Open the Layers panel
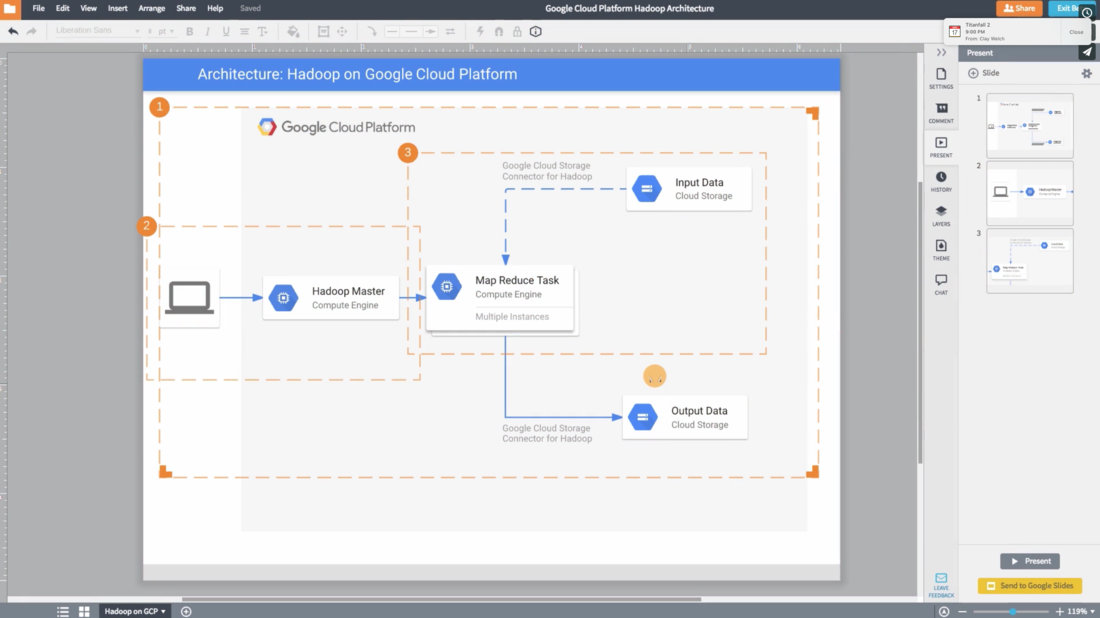This screenshot has width=1100, height=618. (x=940, y=211)
